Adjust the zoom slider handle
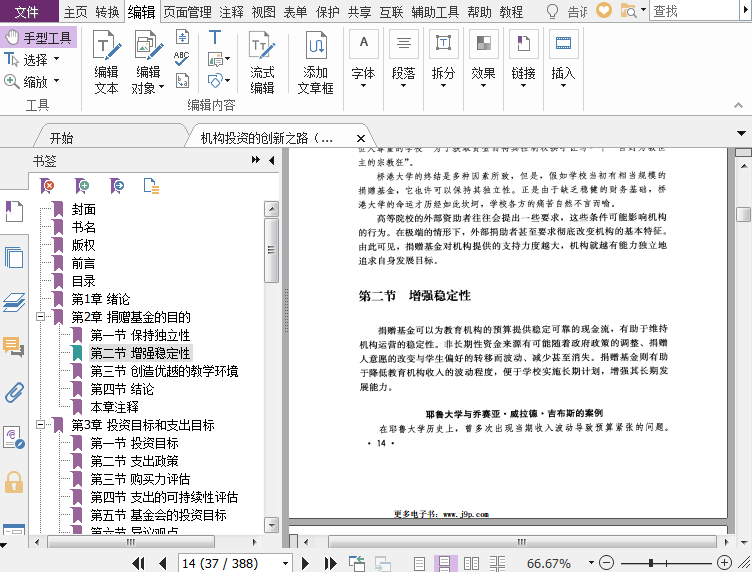 651,563
